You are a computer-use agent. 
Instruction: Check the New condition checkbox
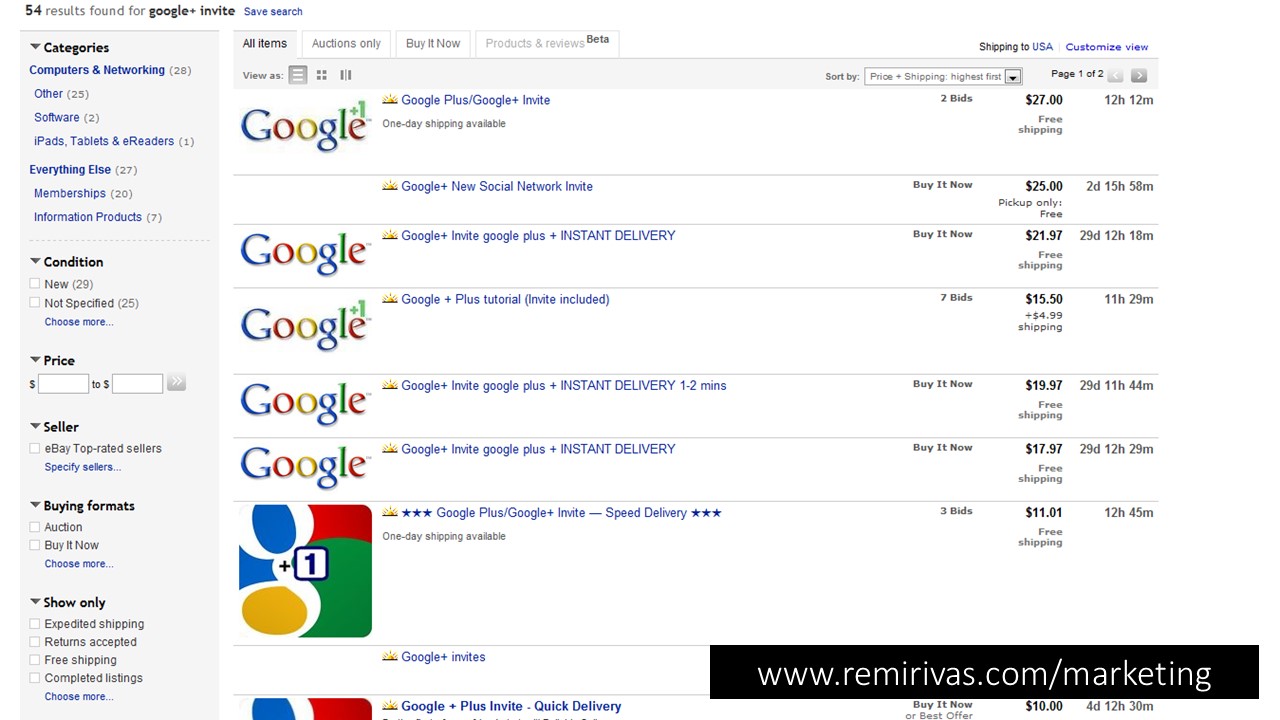click(35, 284)
